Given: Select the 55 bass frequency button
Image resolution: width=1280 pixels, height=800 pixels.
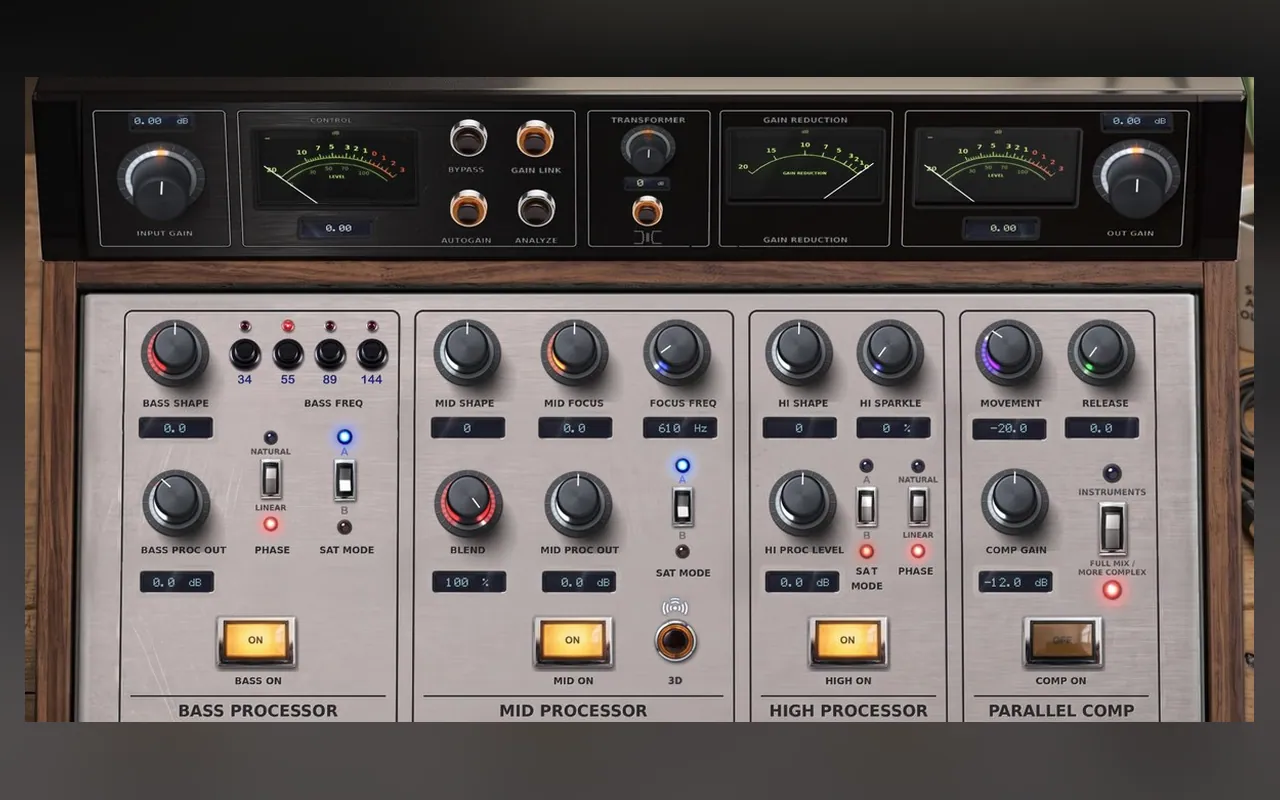Looking at the screenshot, I should click(288, 353).
